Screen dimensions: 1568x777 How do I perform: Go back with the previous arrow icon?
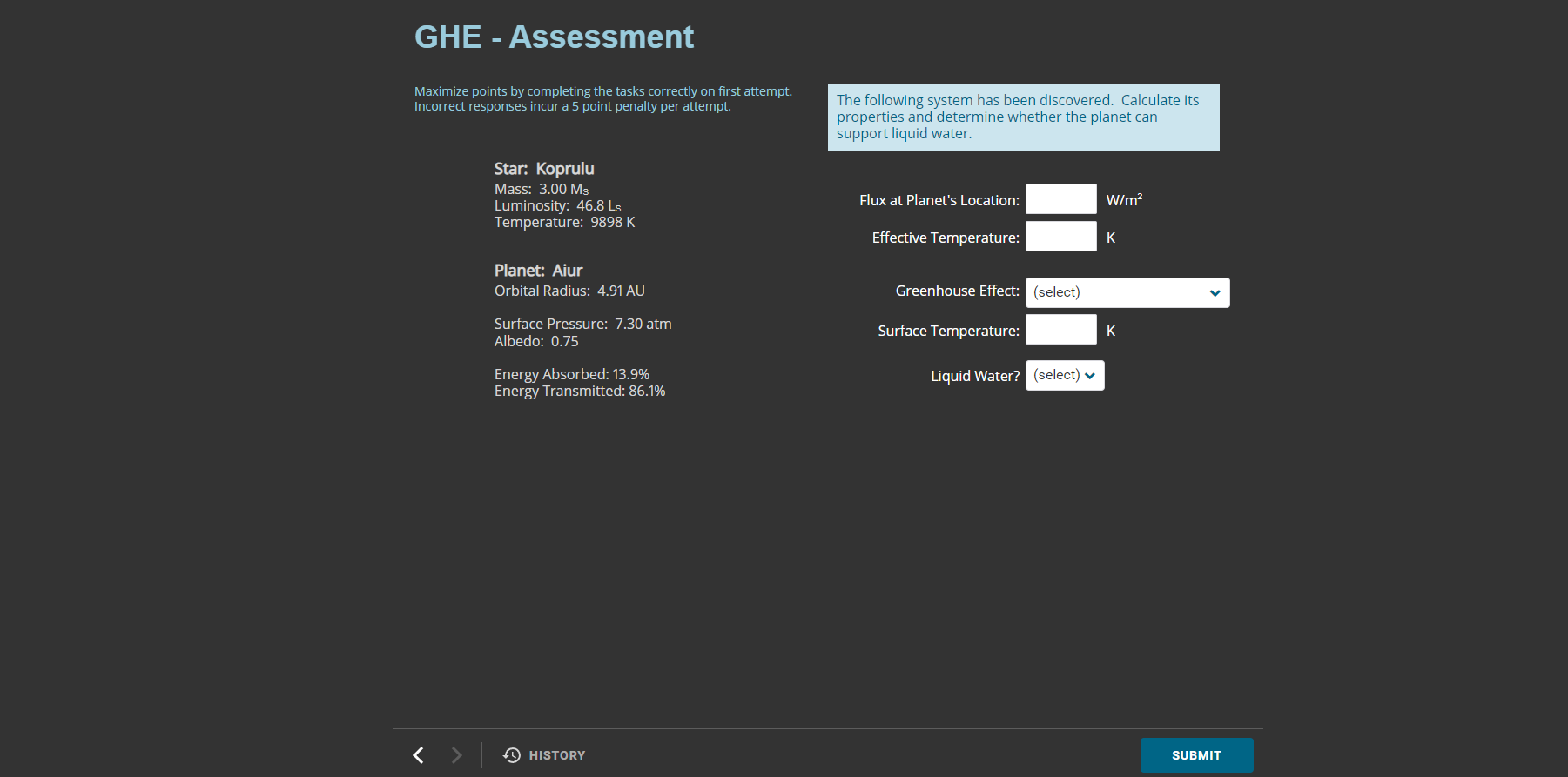419,755
